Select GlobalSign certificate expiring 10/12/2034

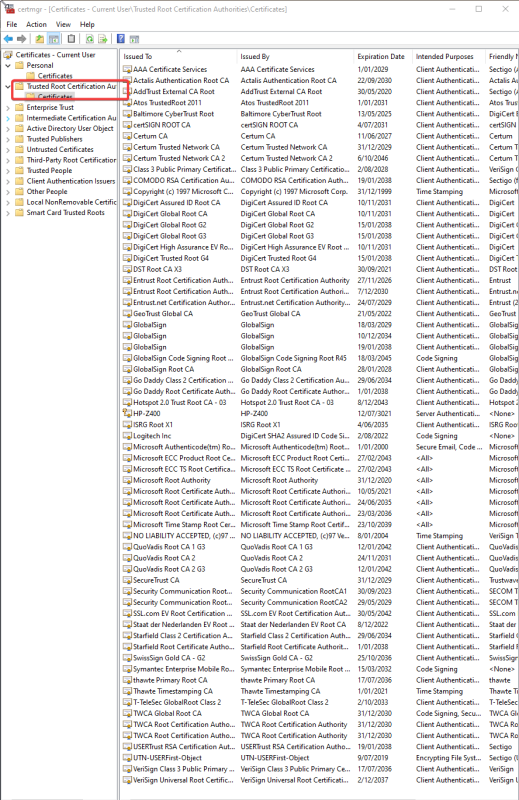click(150, 336)
